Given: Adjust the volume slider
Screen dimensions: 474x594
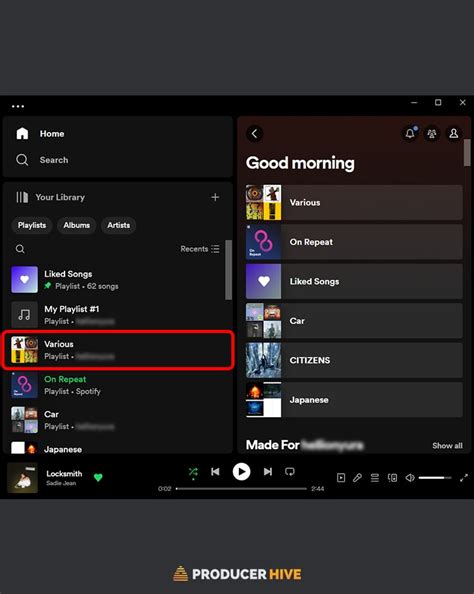Looking at the screenshot, I should [435, 478].
